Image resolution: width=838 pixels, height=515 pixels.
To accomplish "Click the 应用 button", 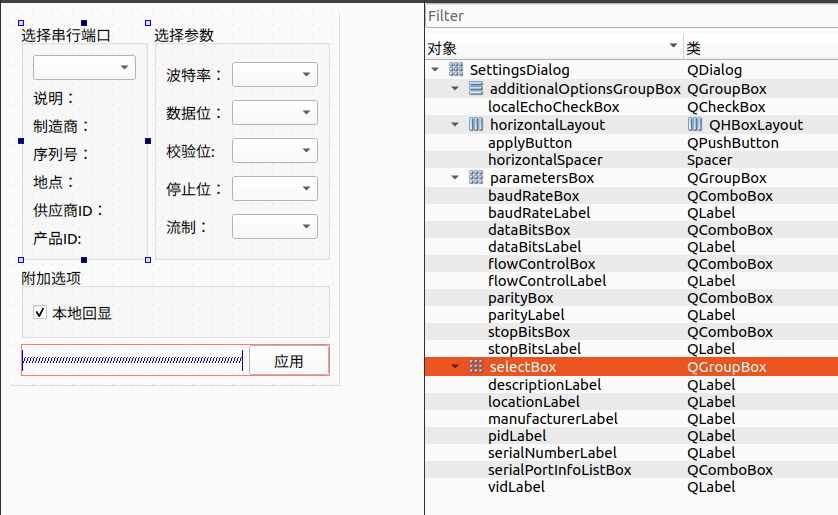I will click(289, 361).
